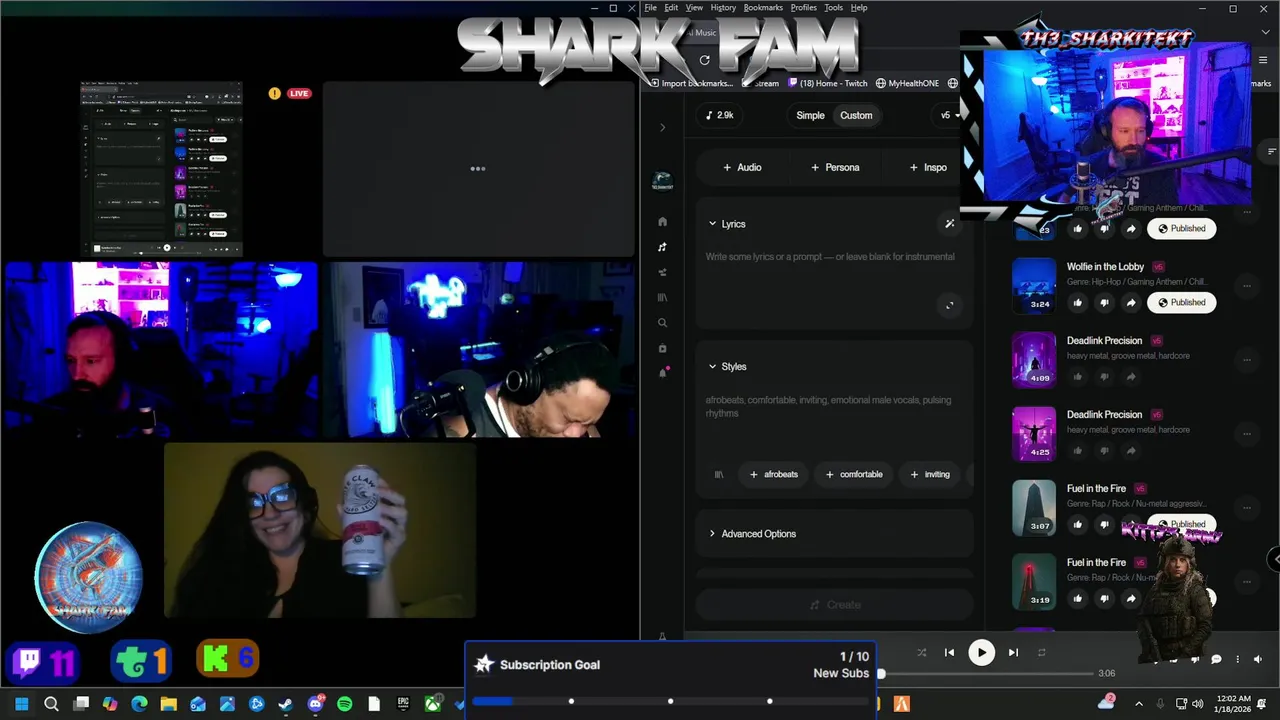Play the current track in the player
1280x720 pixels.
tap(981, 653)
